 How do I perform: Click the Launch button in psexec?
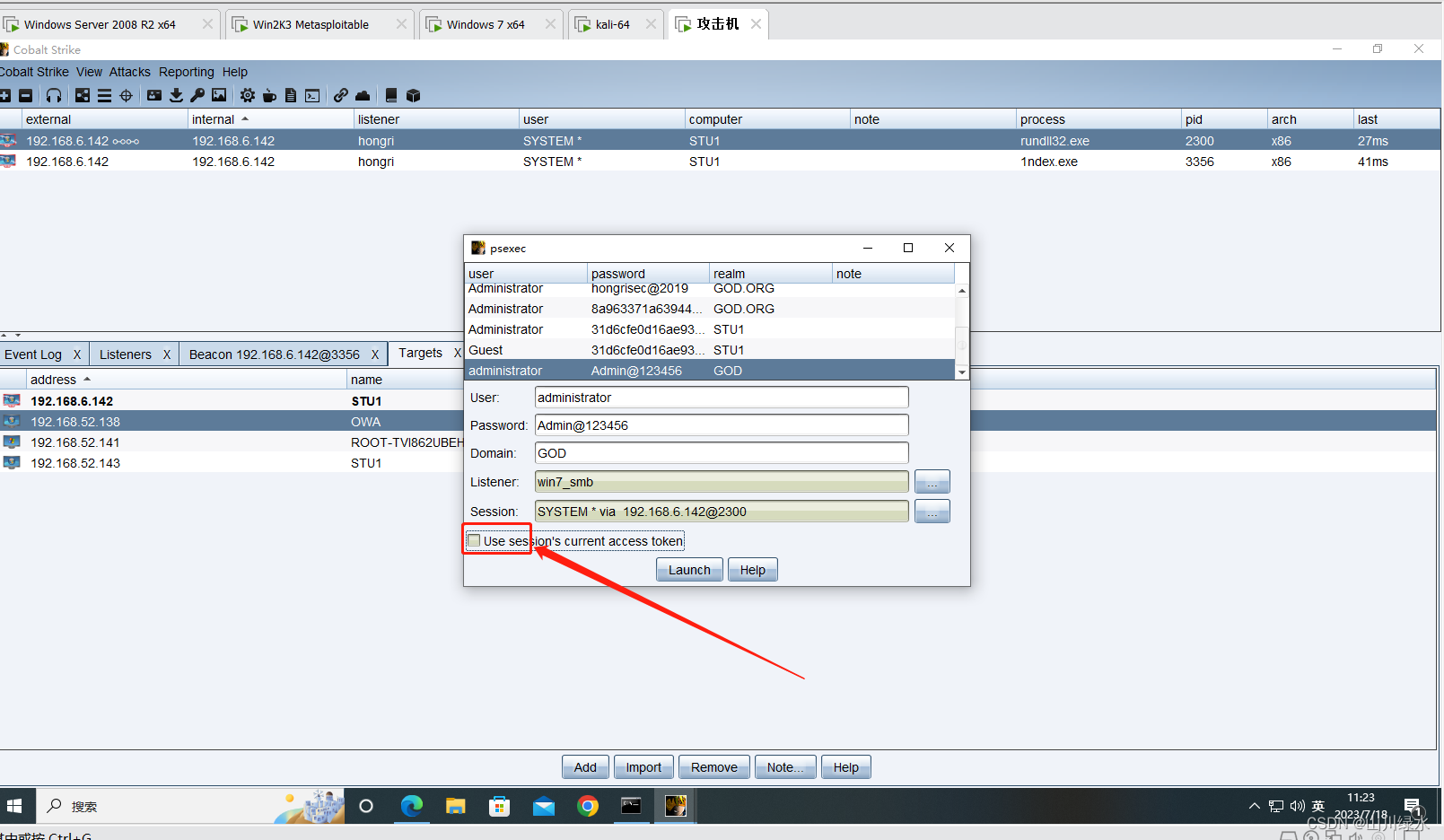[689, 570]
